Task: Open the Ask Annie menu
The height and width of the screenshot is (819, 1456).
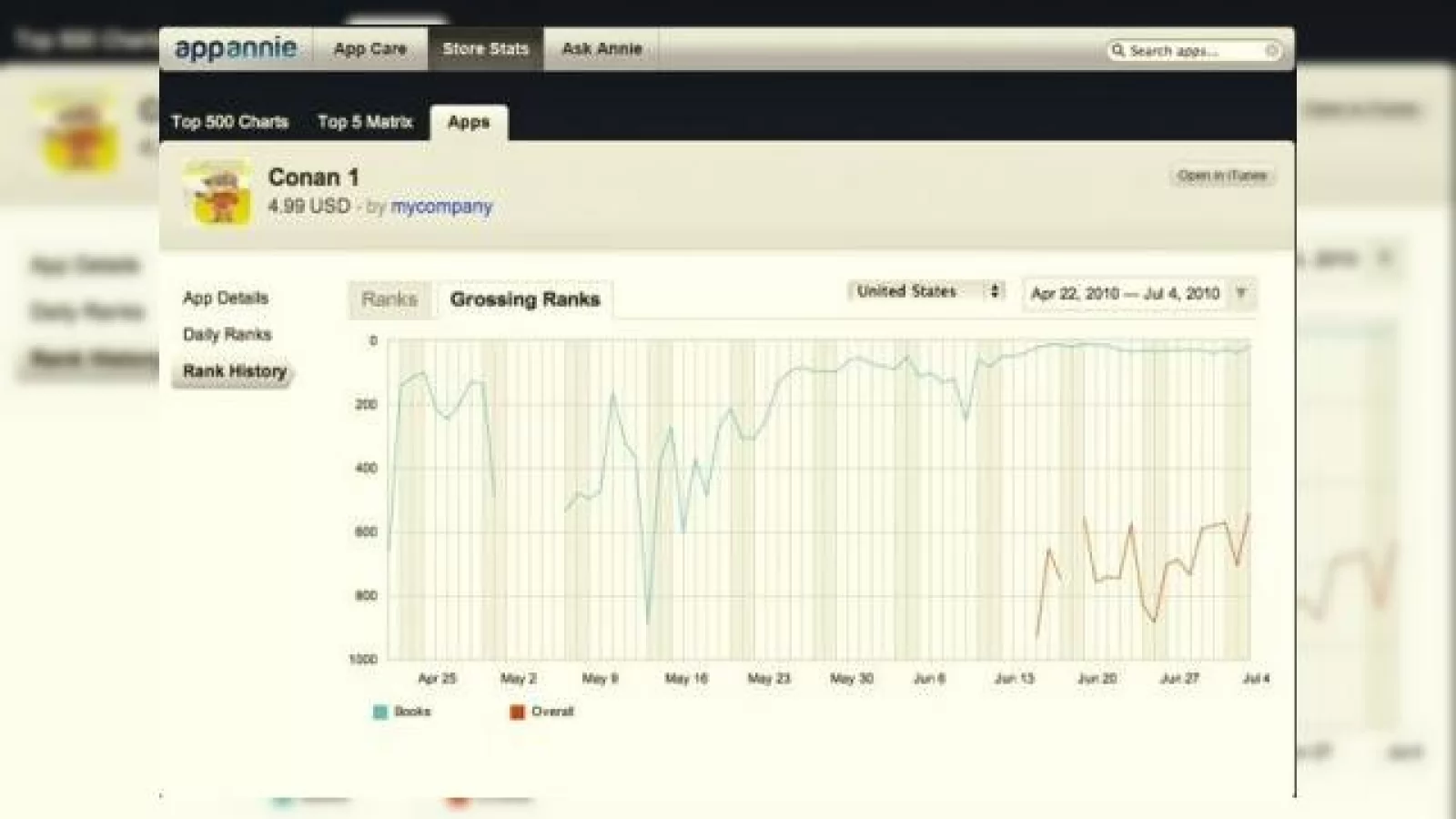Action: [x=602, y=49]
